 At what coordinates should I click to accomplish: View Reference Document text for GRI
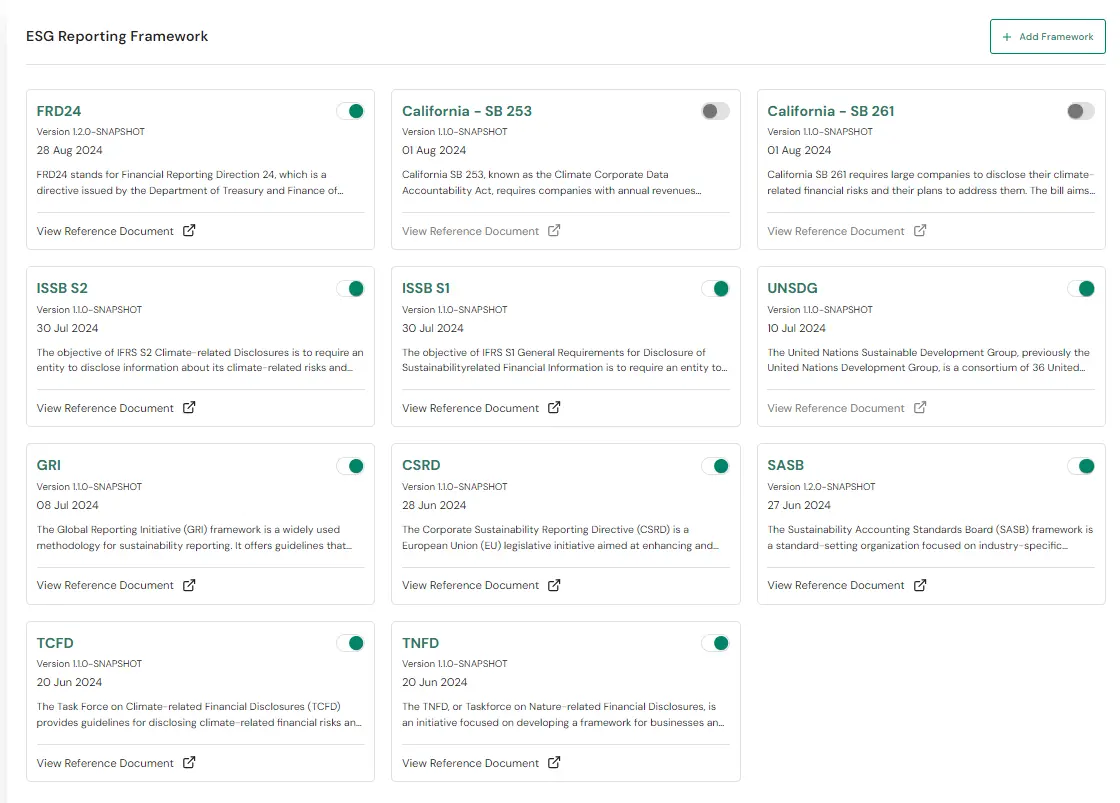[105, 585]
